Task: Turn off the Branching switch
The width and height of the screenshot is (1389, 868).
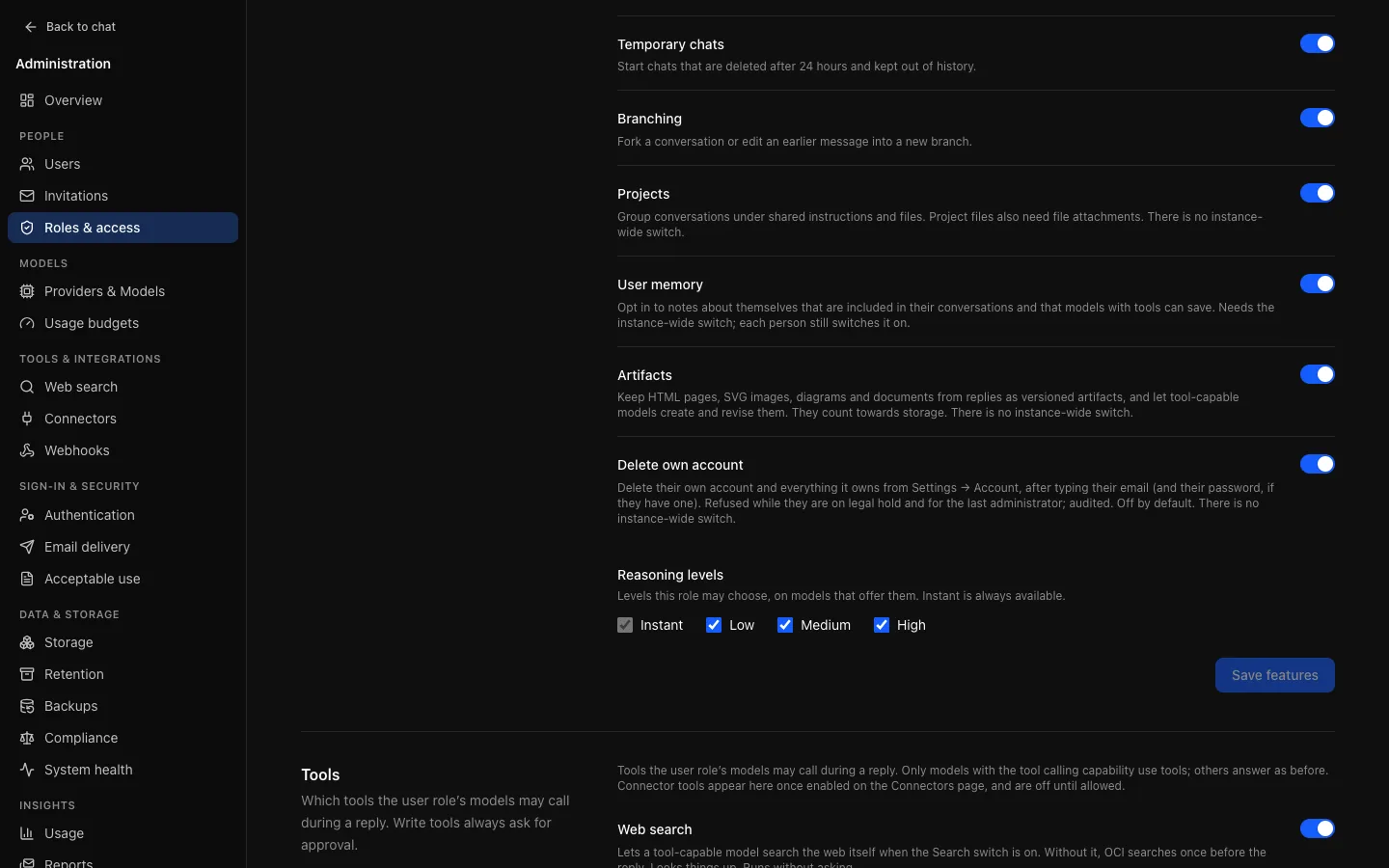Action: [1317, 118]
